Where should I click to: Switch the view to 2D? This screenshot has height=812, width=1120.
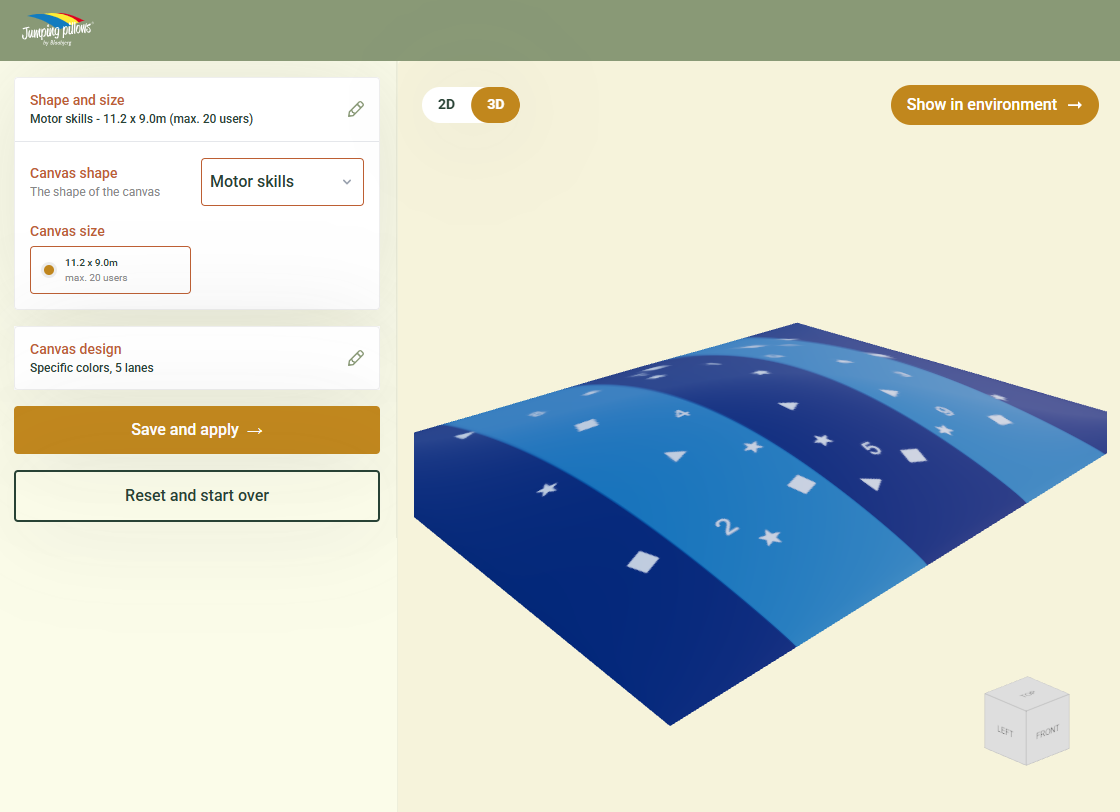446,105
